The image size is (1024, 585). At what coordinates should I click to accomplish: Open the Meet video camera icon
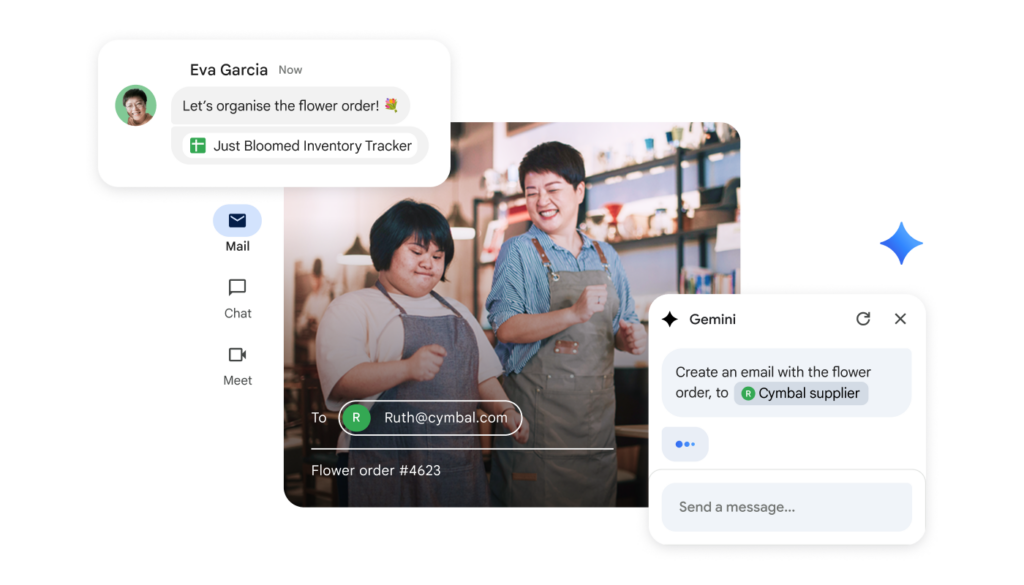[237, 355]
